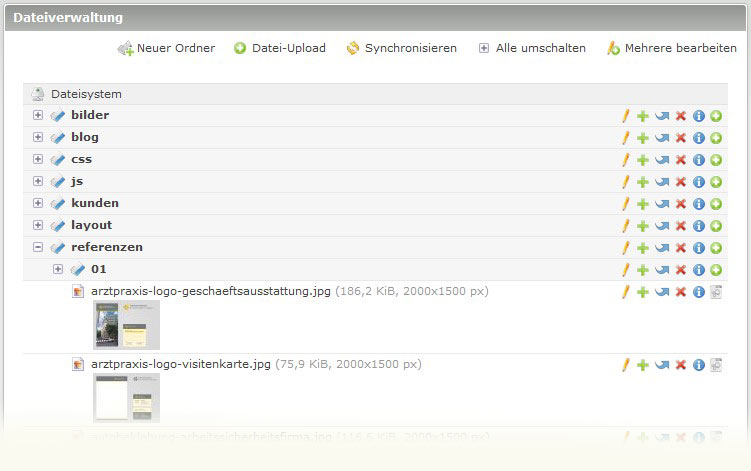Click the grey source icon for geschaeftsausstattung.jpg

click(716, 292)
